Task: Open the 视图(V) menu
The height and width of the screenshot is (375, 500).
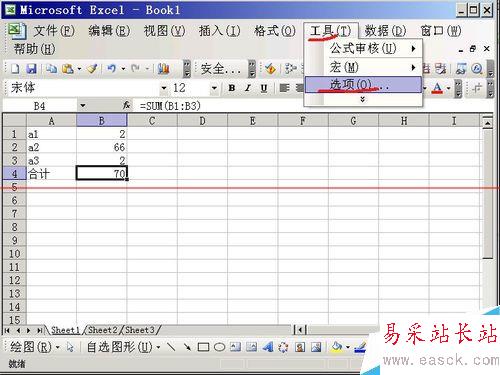Action: 164,31
